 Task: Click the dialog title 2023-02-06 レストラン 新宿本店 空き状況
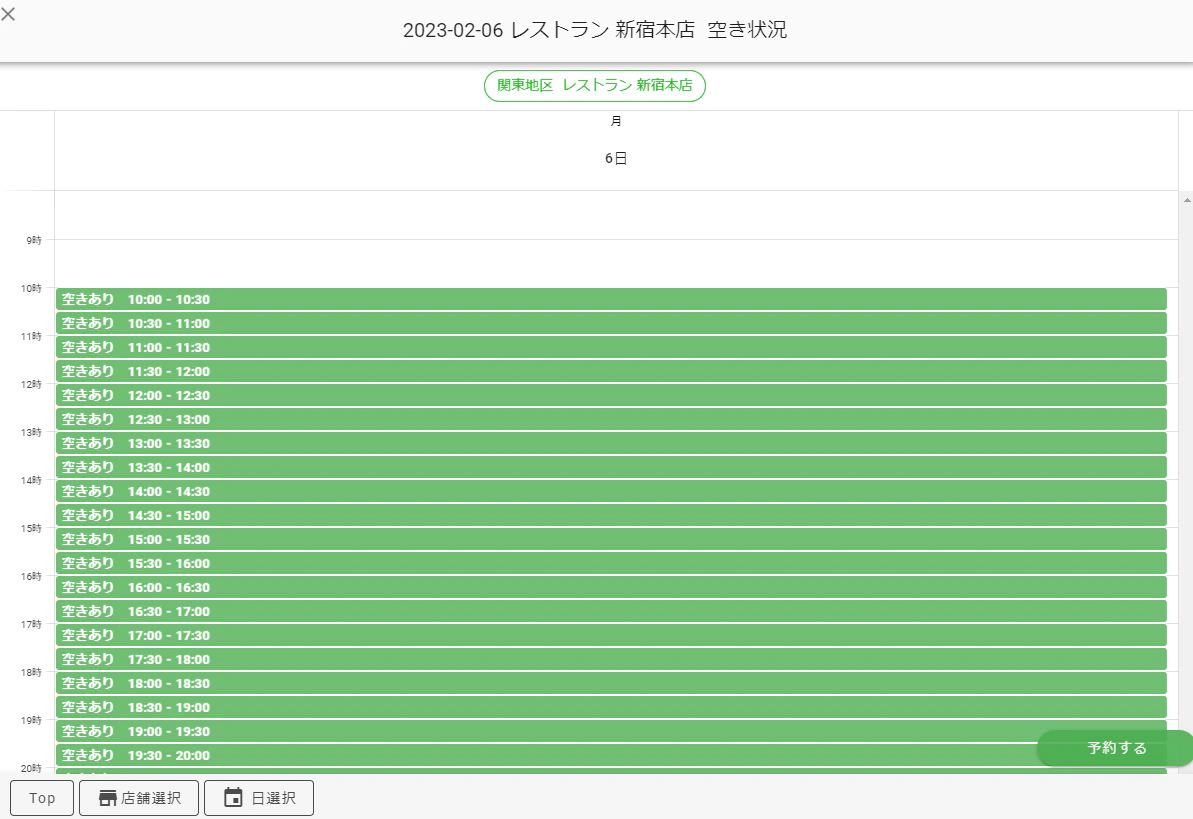click(x=595, y=30)
